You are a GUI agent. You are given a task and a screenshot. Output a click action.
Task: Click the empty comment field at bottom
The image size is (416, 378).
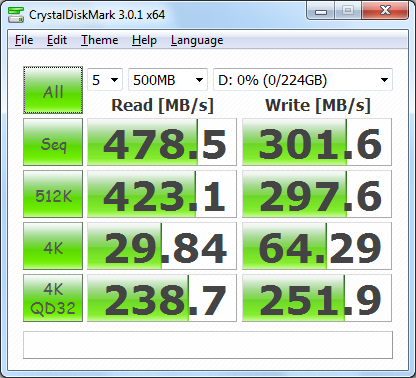click(x=208, y=345)
